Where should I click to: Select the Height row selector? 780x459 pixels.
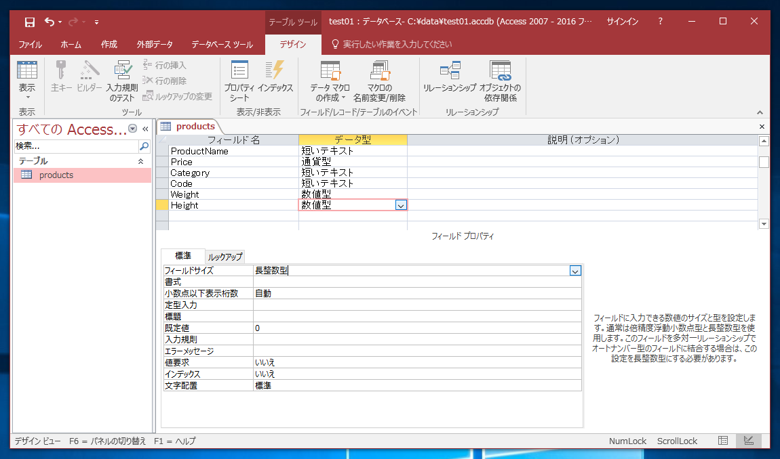162,205
